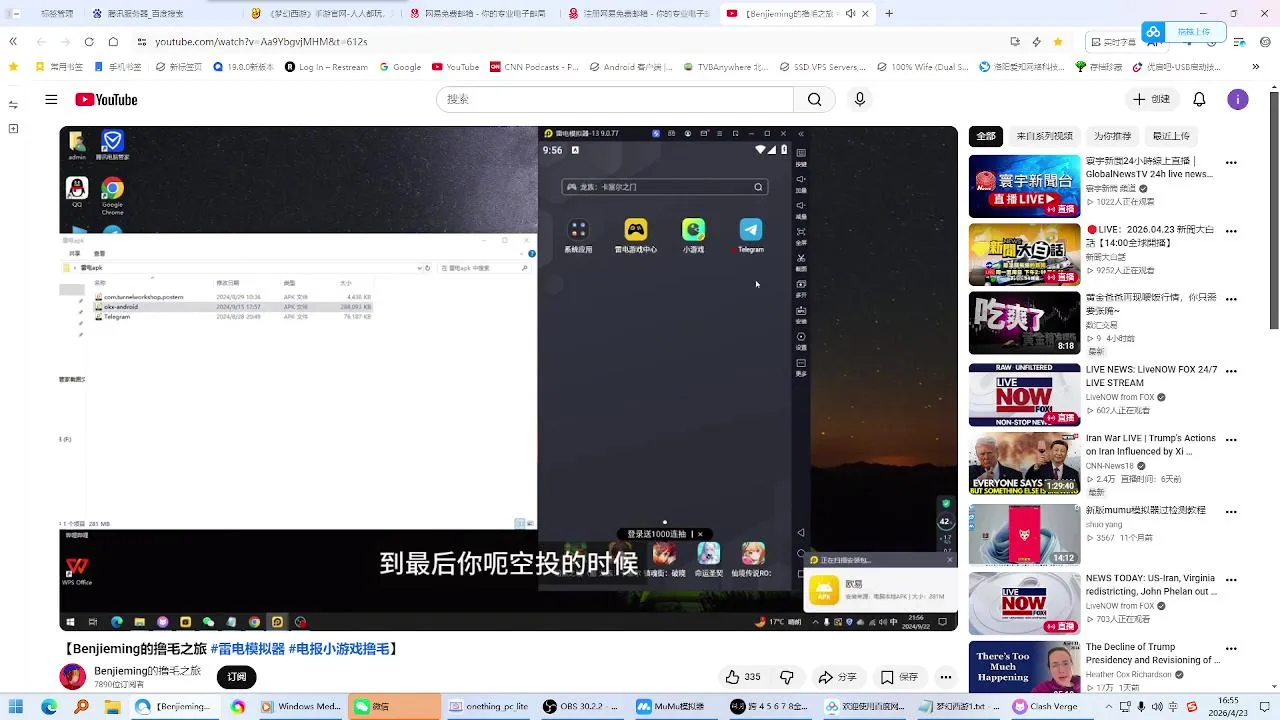Open a new browser tab
1280x720 pixels.
pos(889,14)
